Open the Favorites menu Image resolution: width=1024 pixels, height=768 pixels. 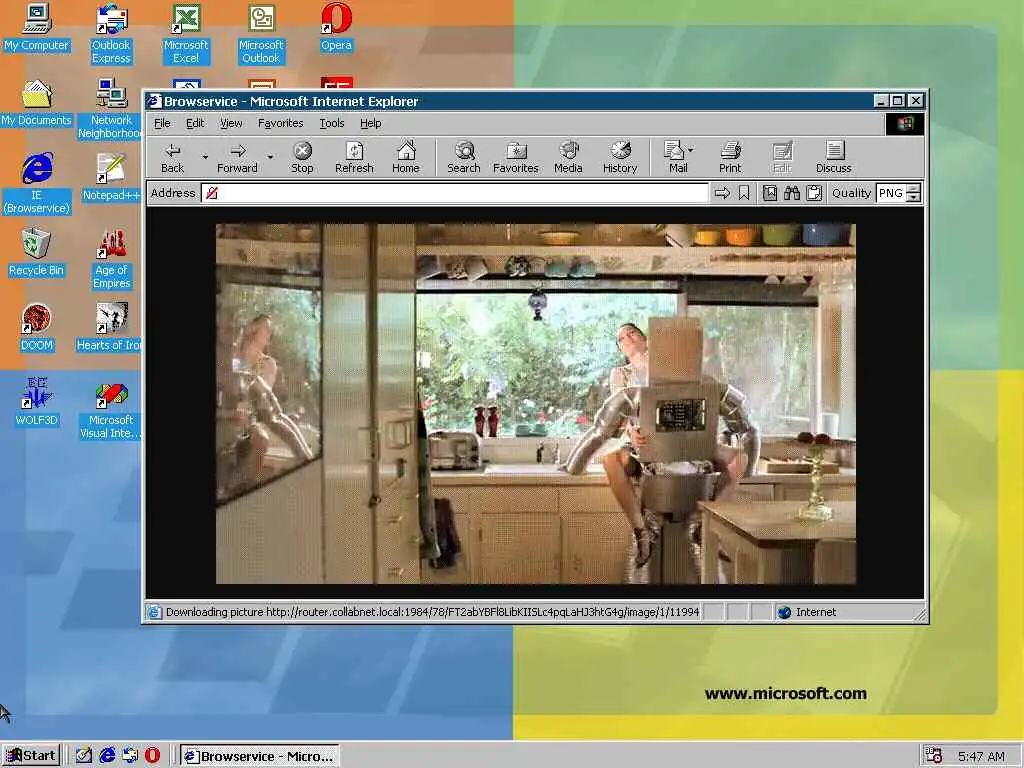[280, 123]
